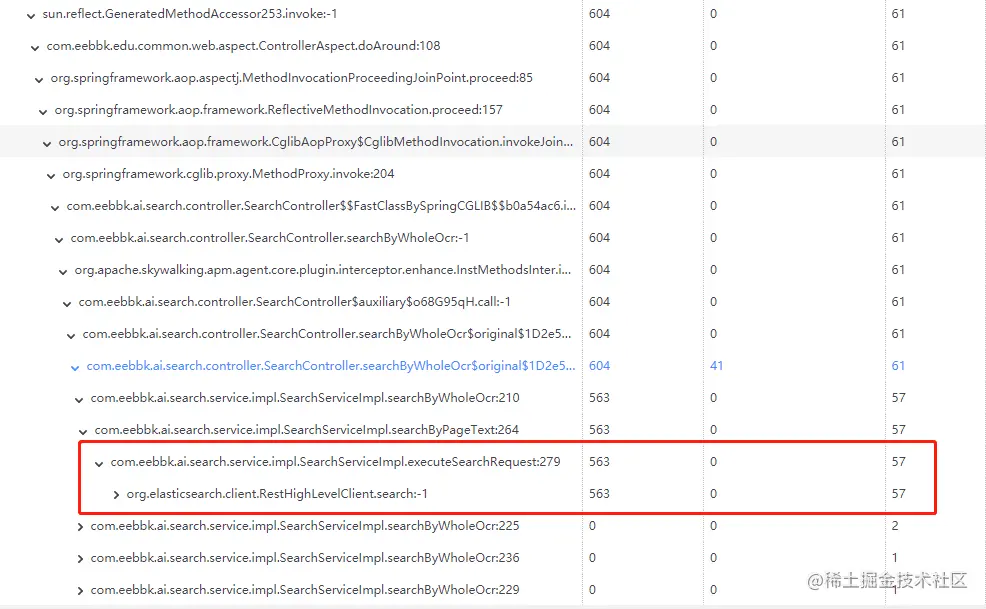Select the searchByWholeOcr:225 row text
The width and height of the screenshot is (986, 609).
305,526
